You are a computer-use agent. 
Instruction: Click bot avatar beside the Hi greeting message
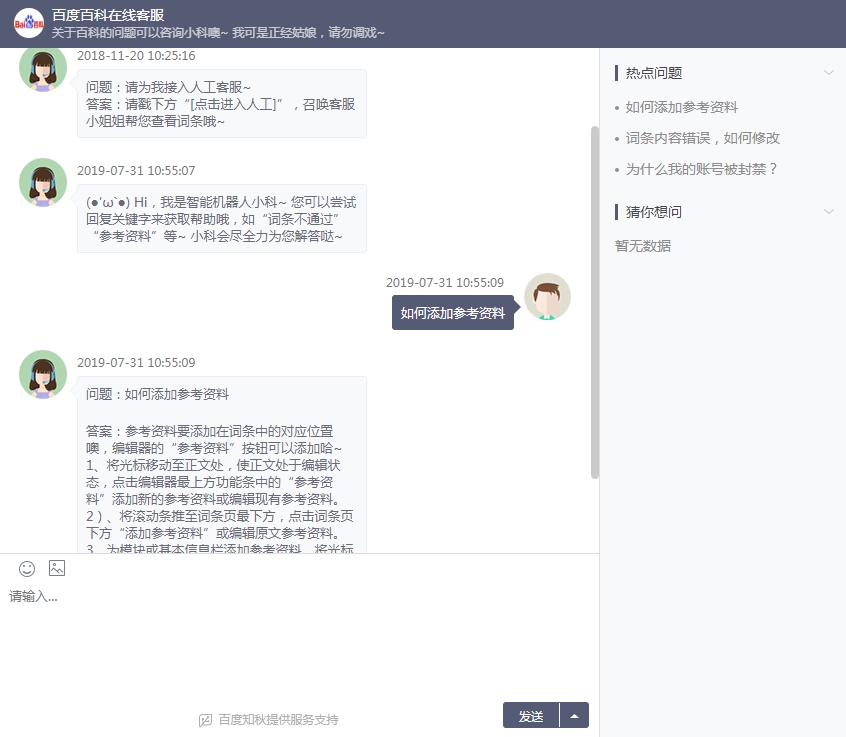tap(43, 182)
